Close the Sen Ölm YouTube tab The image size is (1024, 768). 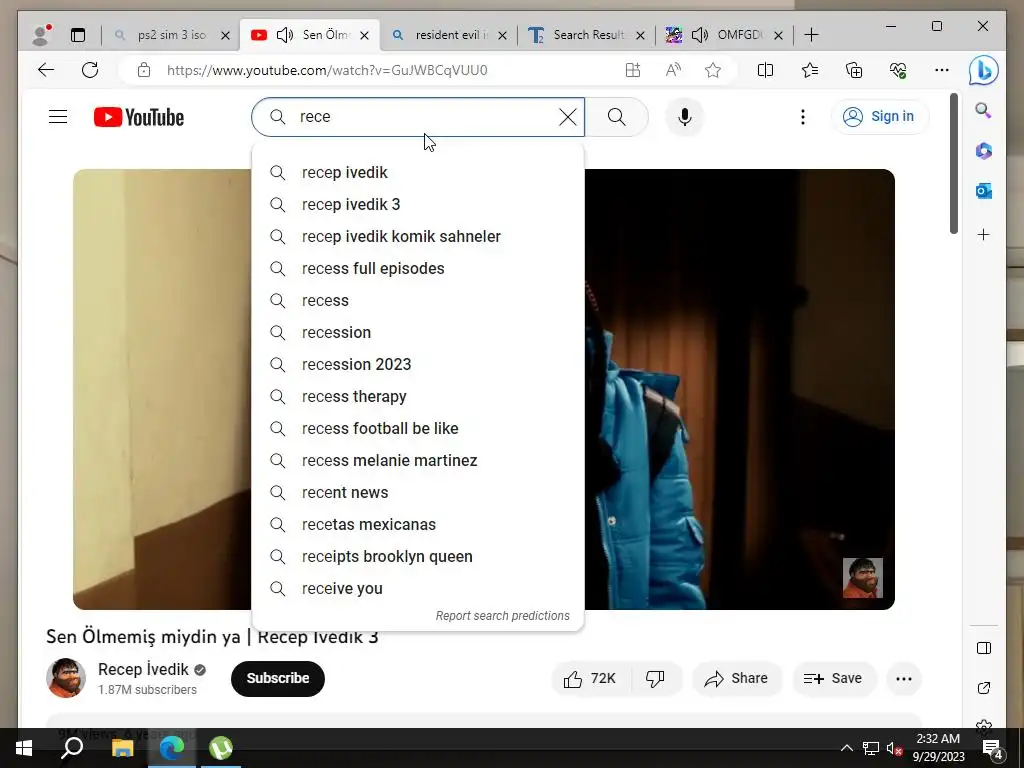click(x=364, y=35)
